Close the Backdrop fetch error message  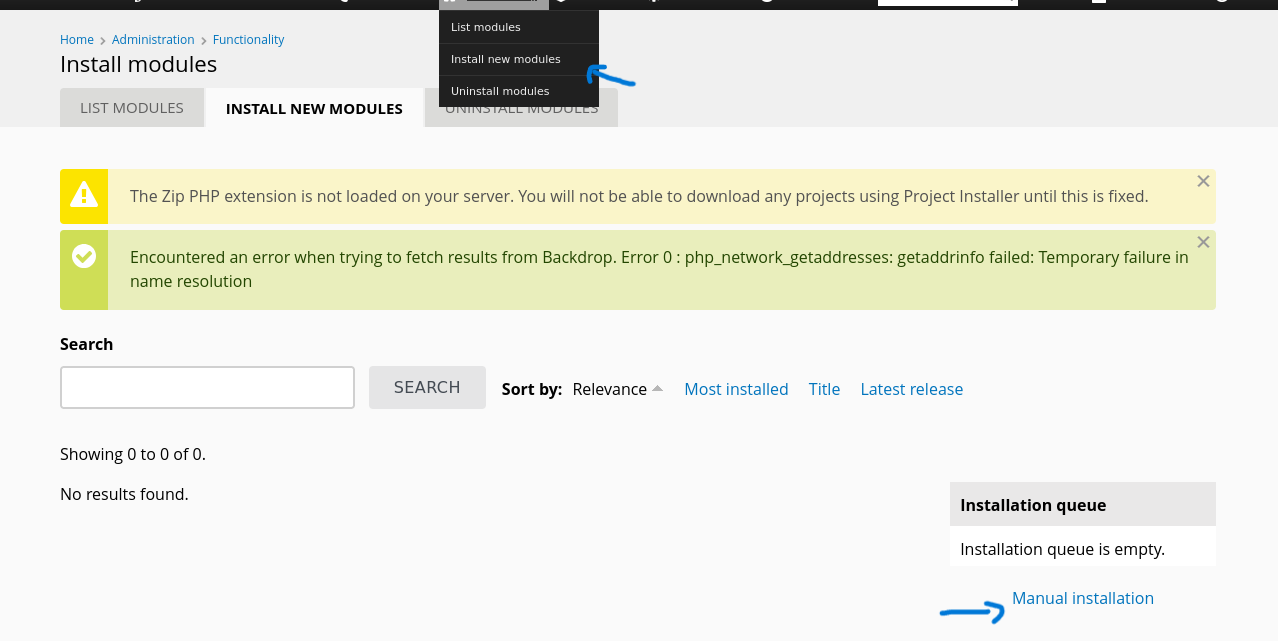point(1203,242)
